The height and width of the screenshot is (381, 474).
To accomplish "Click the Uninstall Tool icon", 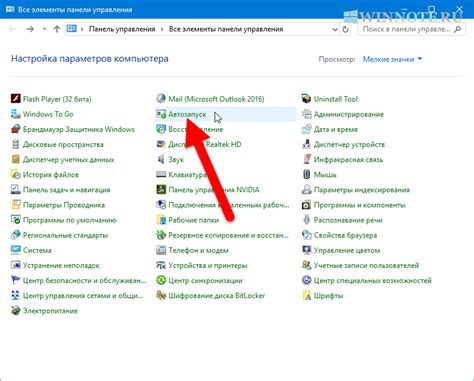I will (306, 99).
